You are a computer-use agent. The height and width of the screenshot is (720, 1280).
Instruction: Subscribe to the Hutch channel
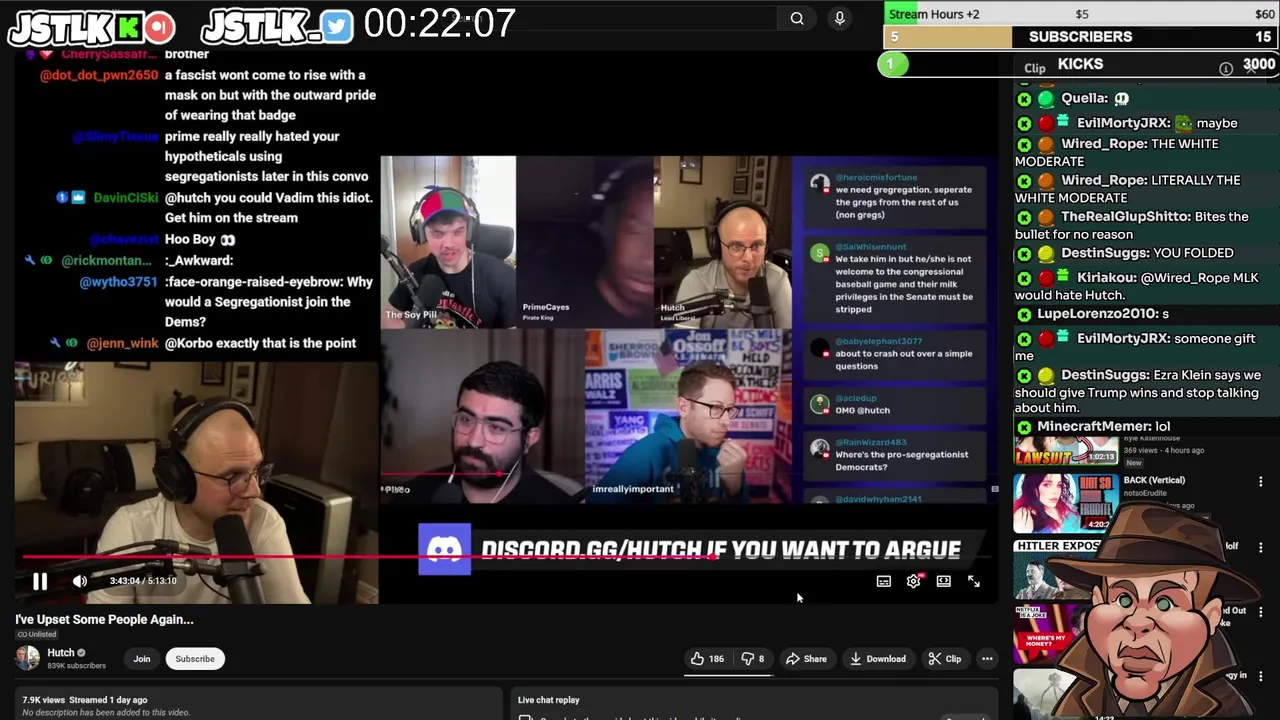[195, 659]
